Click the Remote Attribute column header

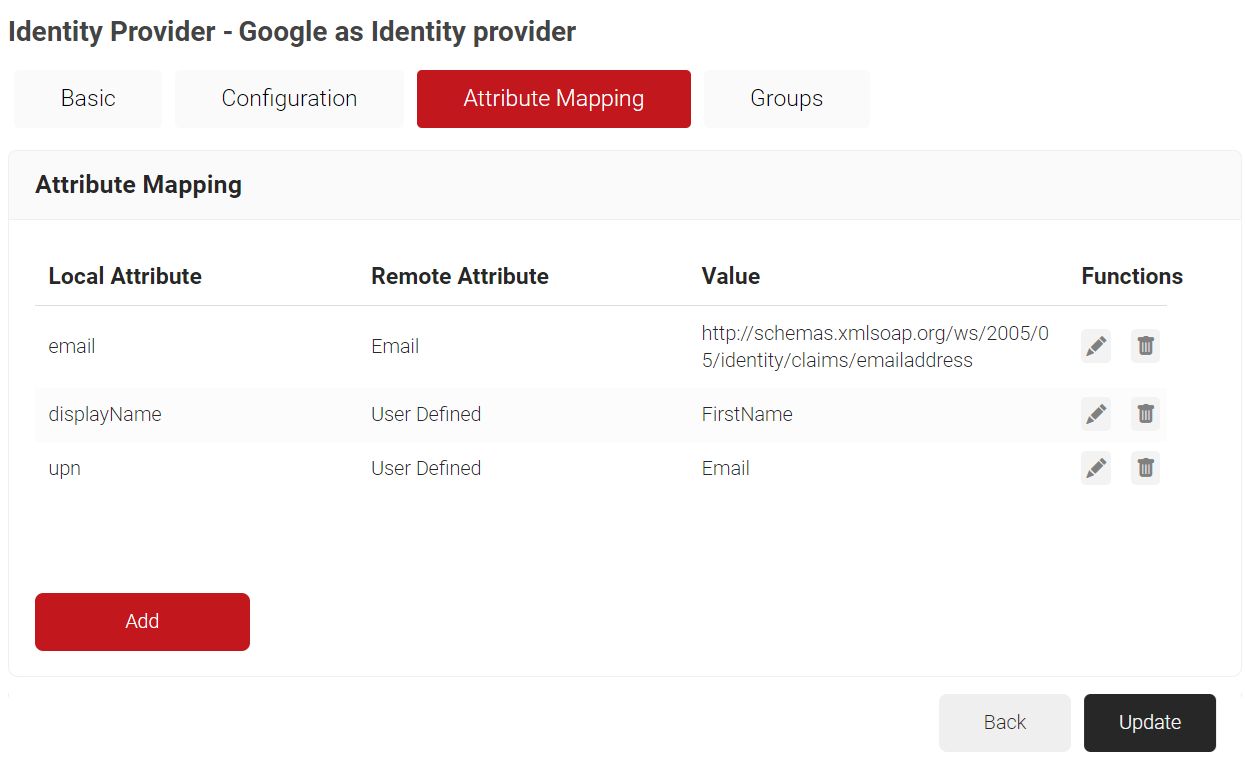(460, 276)
